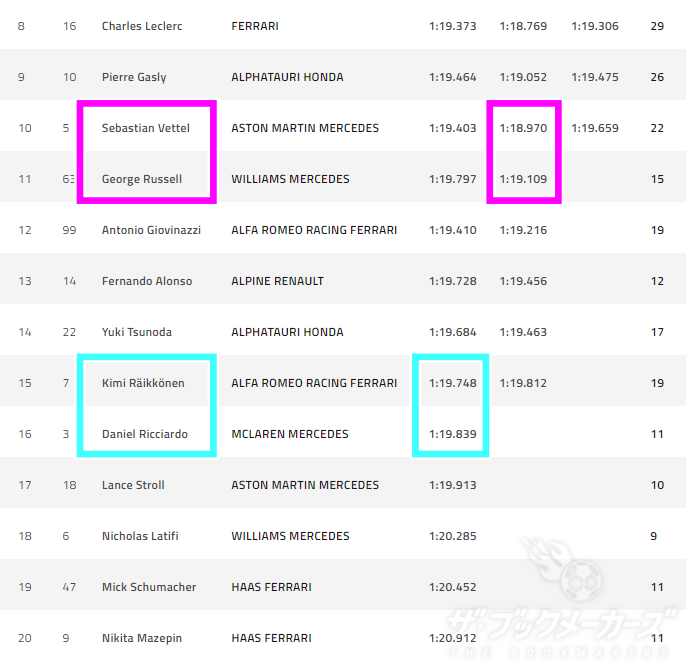
Task: Click Kimi Räikkönen's name
Action: pos(143,383)
